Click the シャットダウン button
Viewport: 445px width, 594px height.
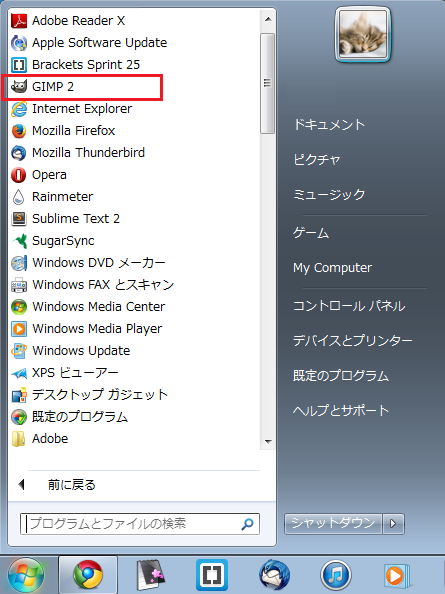[x=333, y=524]
